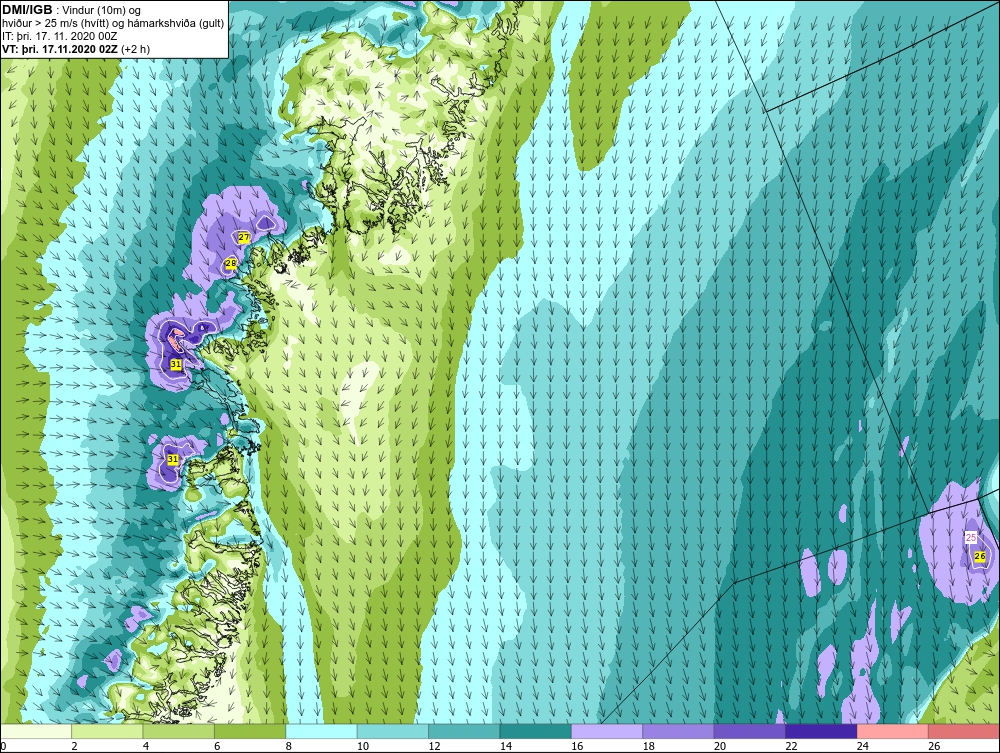Image resolution: width=1000 pixels, height=753 pixels.
Task: Click the scale tick number 10
Action: (x=363, y=746)
